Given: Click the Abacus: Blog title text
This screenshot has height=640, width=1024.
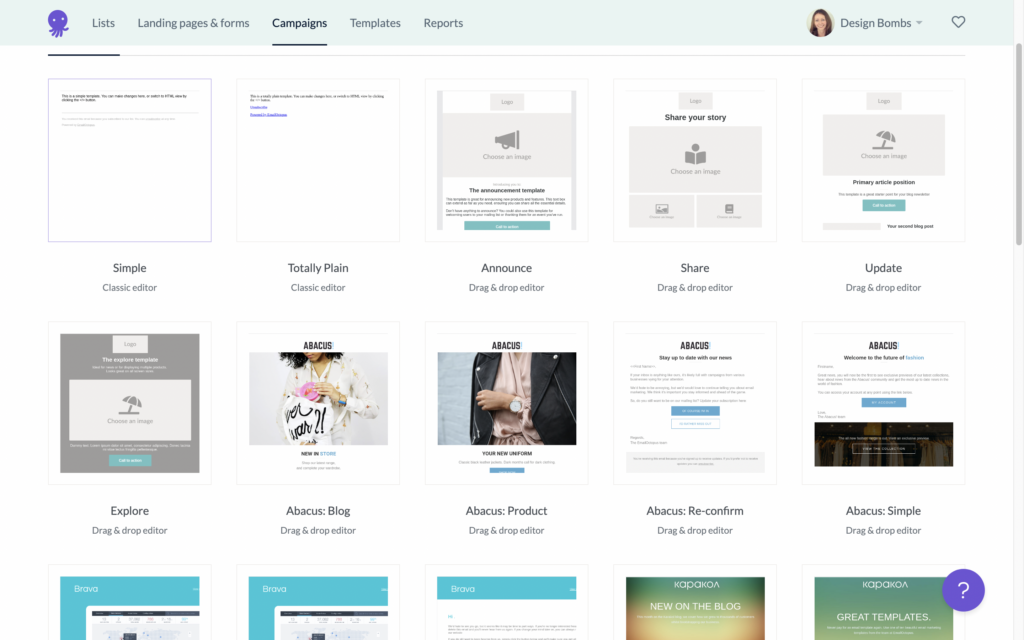Looking at the screenshot, I should [x=318, y=511].
